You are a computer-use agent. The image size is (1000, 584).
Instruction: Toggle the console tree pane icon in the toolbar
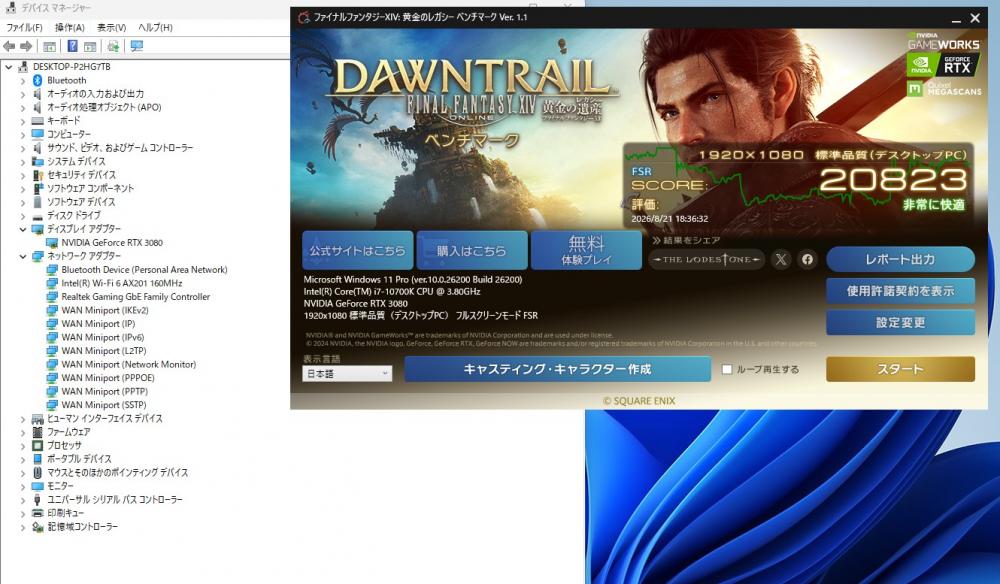(49, 46)
